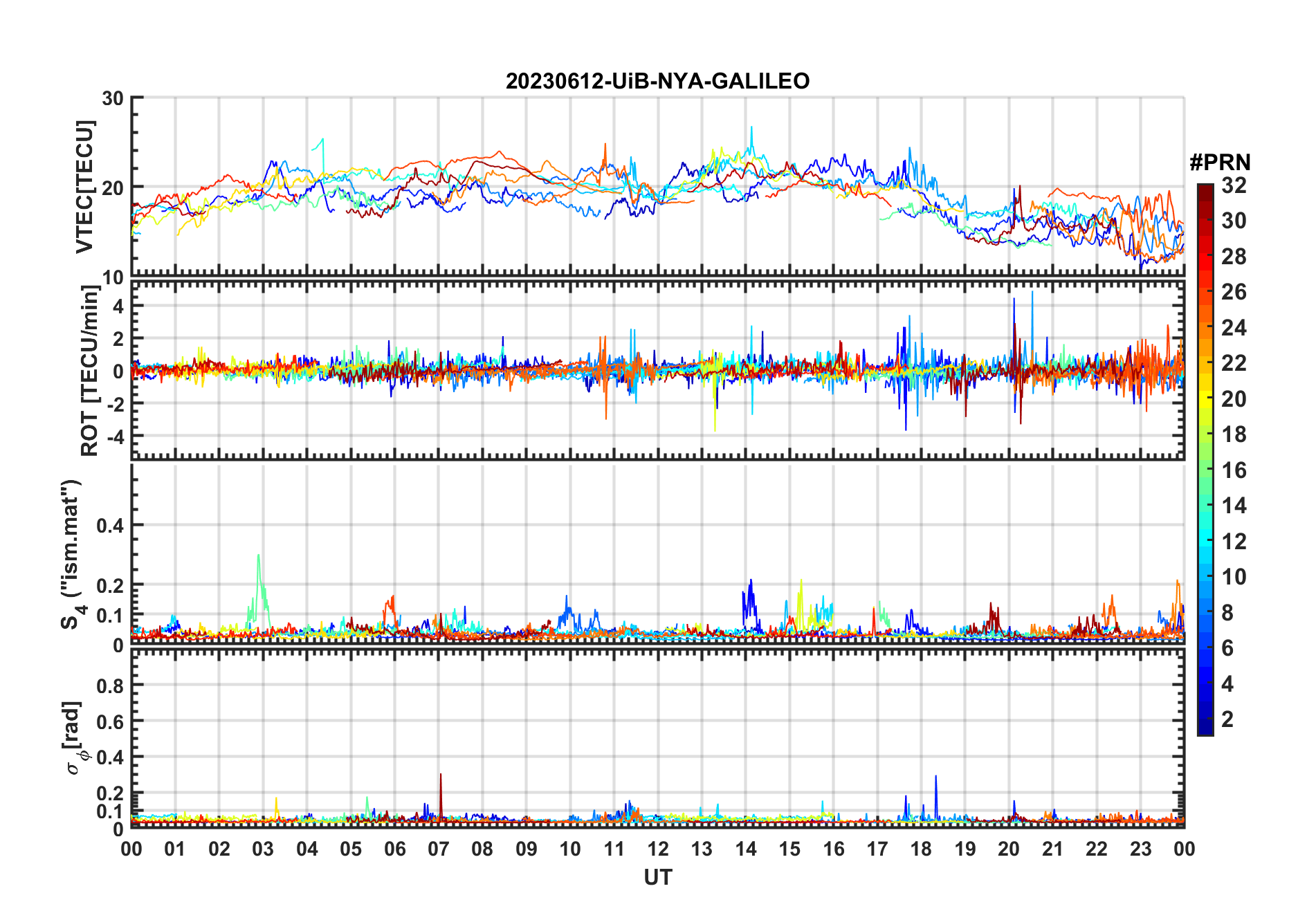Click the ROT axis tick -2
The image size is (1316, 920).
tap(115, 404)
